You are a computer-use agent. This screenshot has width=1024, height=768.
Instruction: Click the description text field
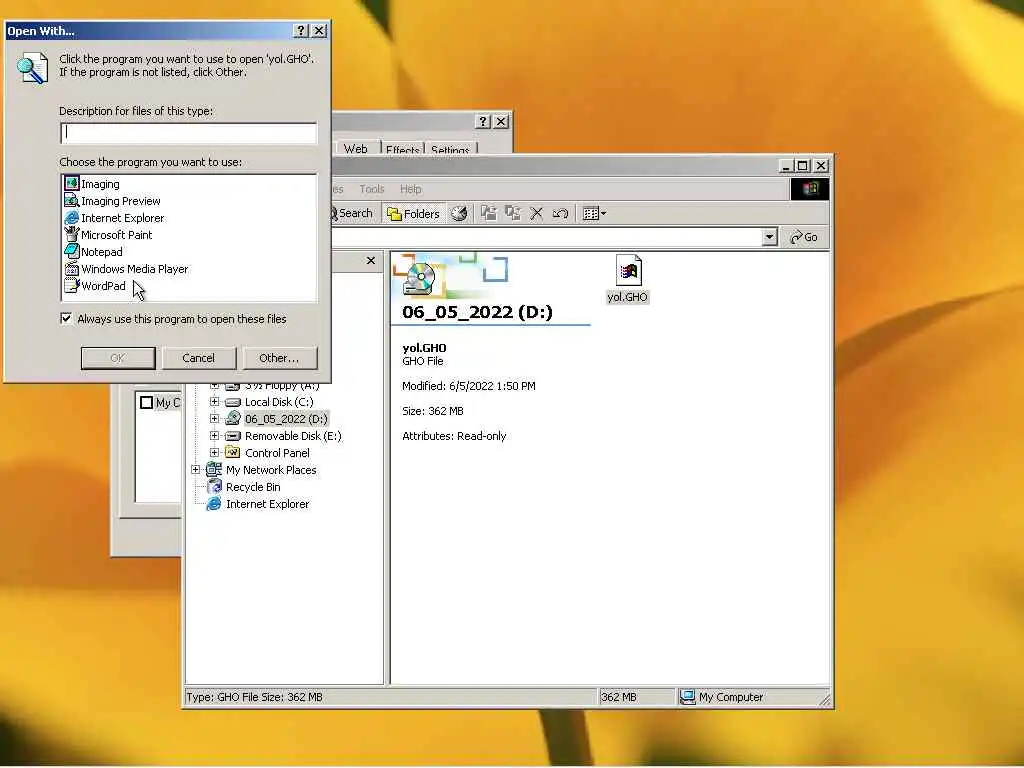189,133
